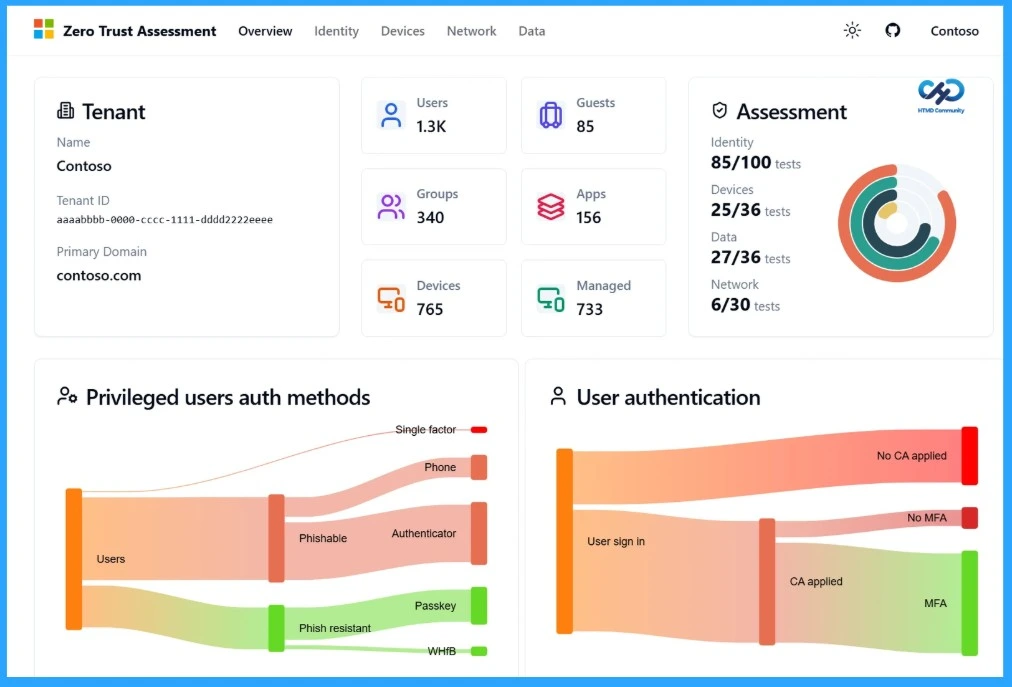Toggle the light/dark theme sun icon
Screen dimensions: 1012x687
pos(852,30)
